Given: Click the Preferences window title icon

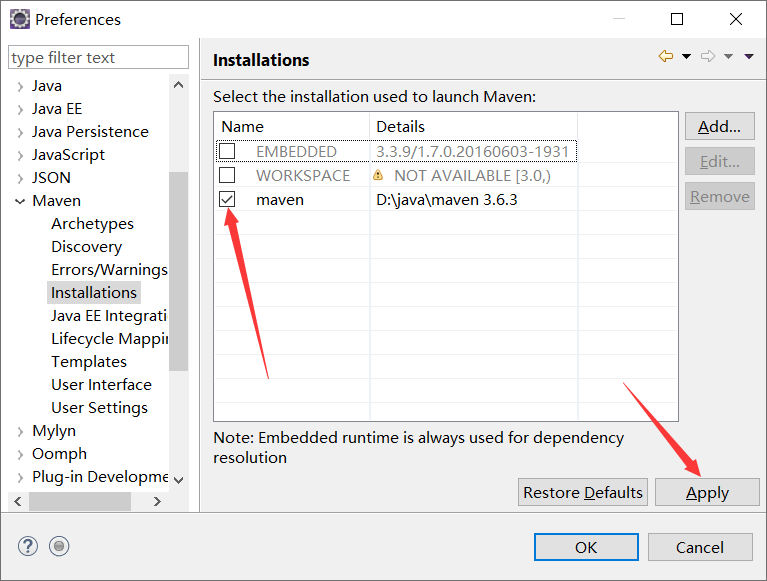Looking at the screenshot, I should pos(20,20).
